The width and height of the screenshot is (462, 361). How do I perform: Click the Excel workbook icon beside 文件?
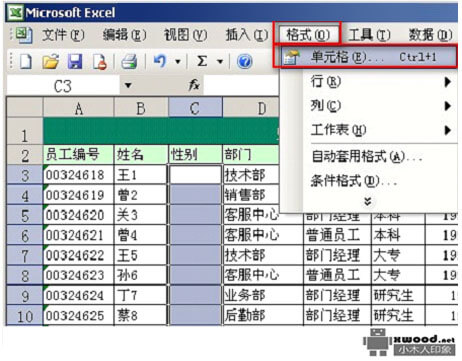23,35
